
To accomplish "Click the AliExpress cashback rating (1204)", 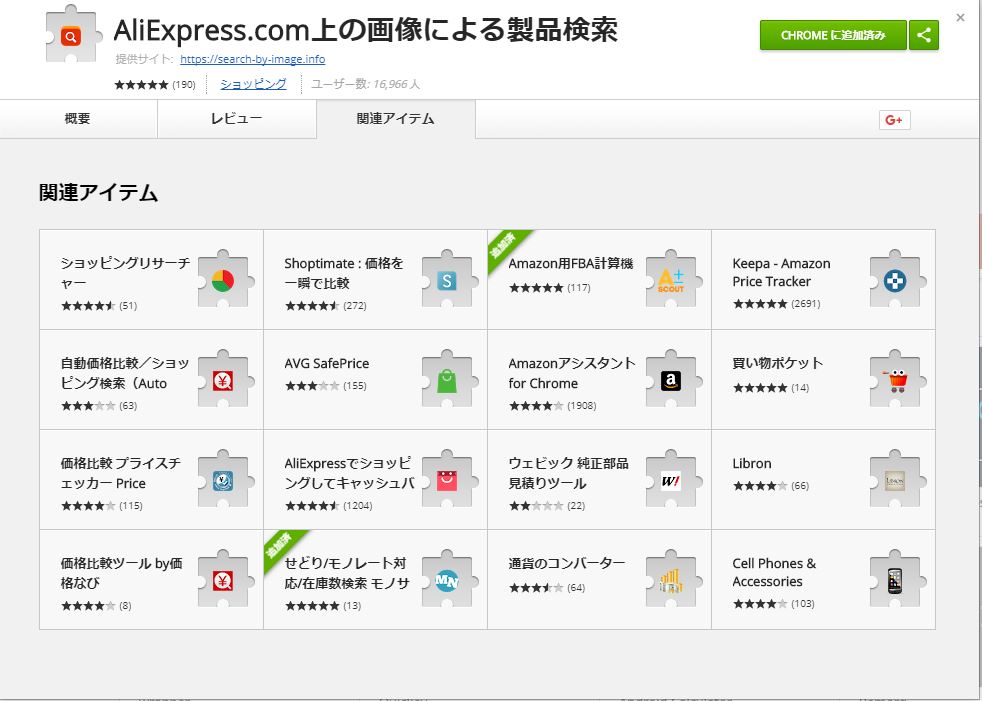I will (x=328, y=506).
